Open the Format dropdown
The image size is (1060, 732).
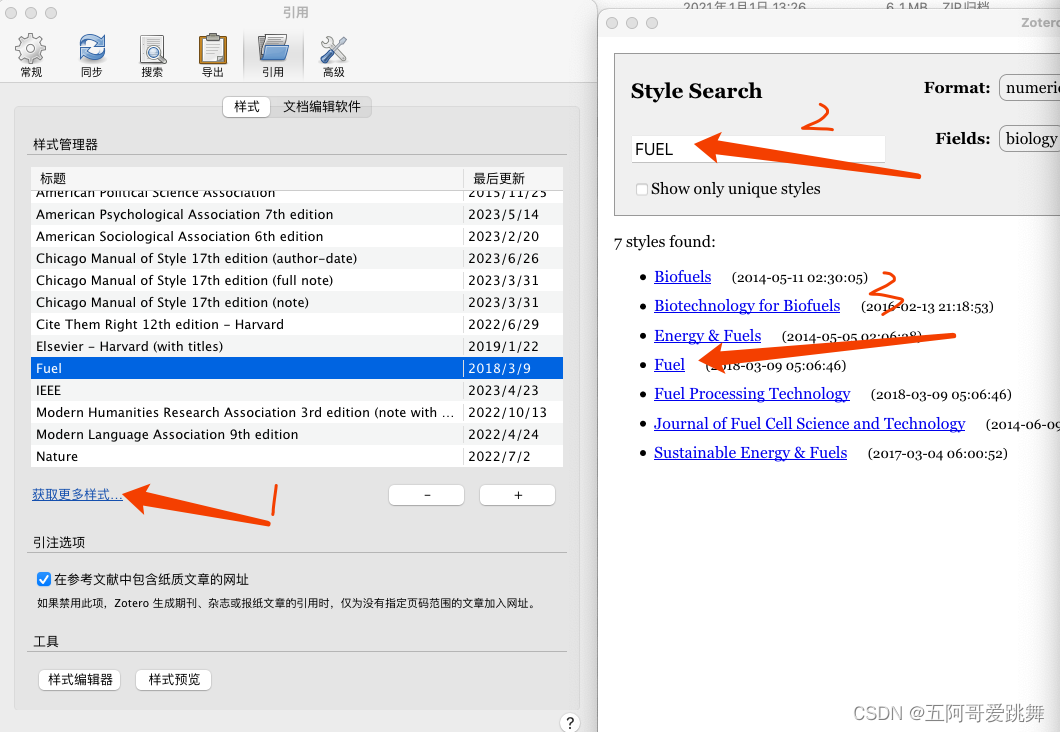[1029, 88]
